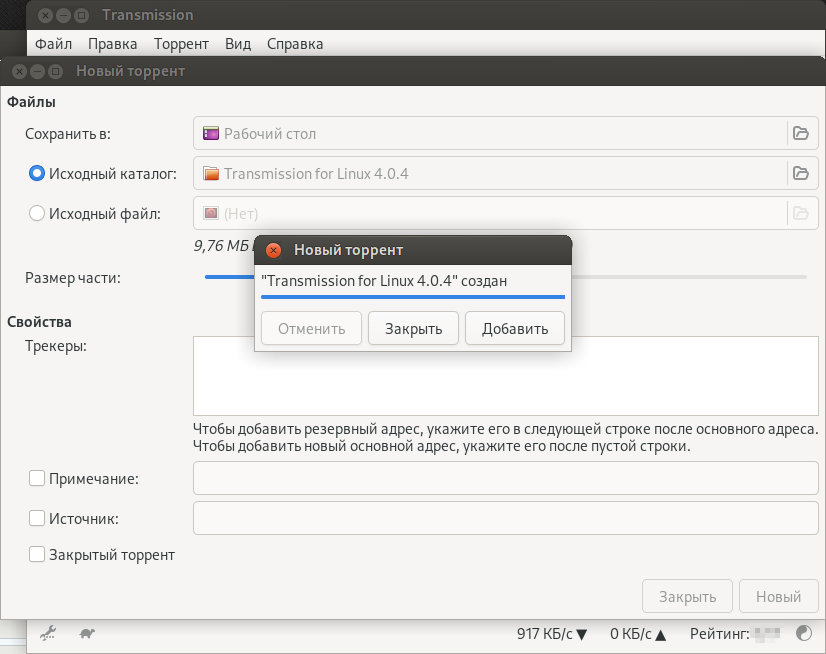Adjust the Размер части slider

[x=506, y=277]
